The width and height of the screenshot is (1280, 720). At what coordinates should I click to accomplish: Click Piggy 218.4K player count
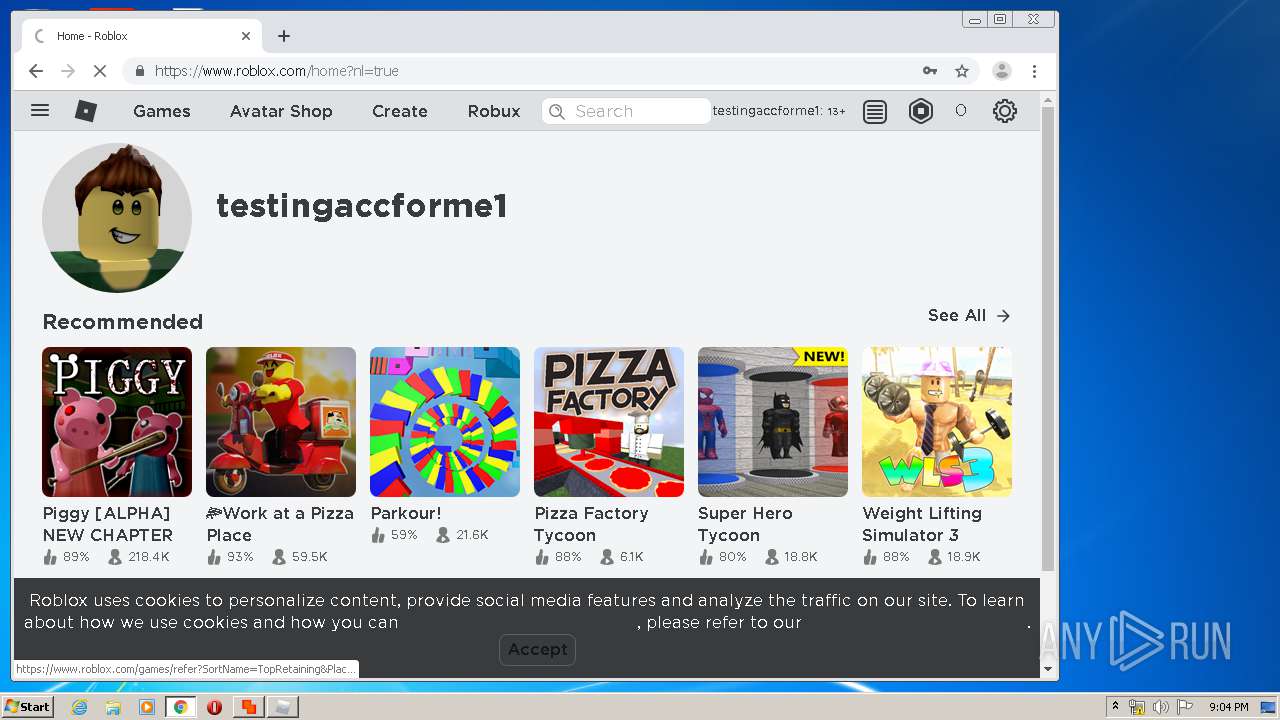point(139,557)
